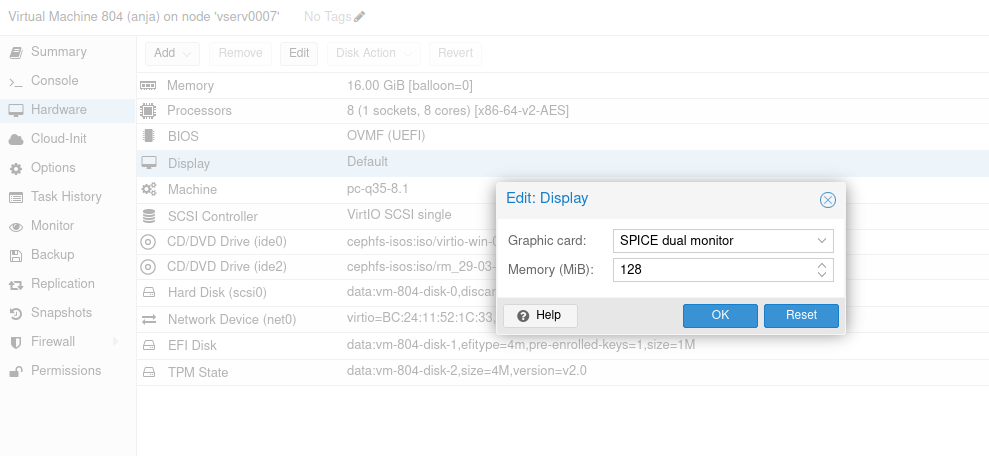Expand the Add hardware menu

coord(172,53)
